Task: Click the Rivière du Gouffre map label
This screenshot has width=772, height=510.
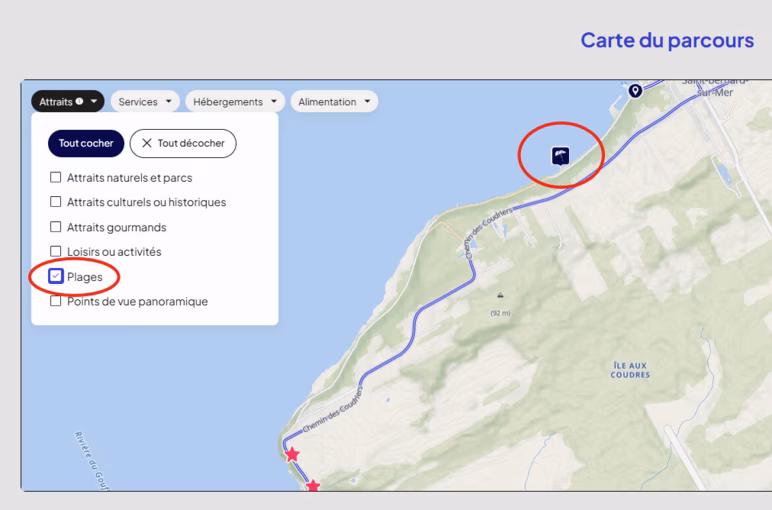Action: click(91, 460)
